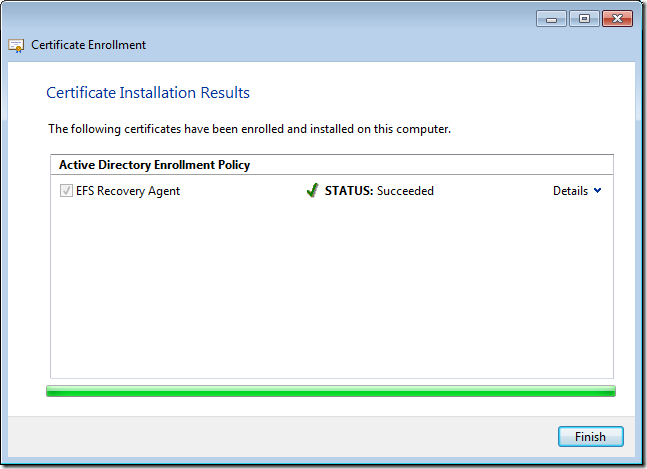Viewport: 647px width, 469px height.
Task: Click the Certificate Enrollment title bar icon
Action: 17,45
